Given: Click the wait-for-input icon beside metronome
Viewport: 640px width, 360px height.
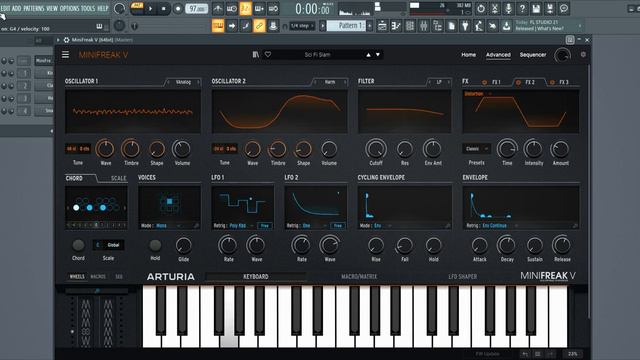Looking at the screenshot, I should pyautogui.click(x=231, y=8).
